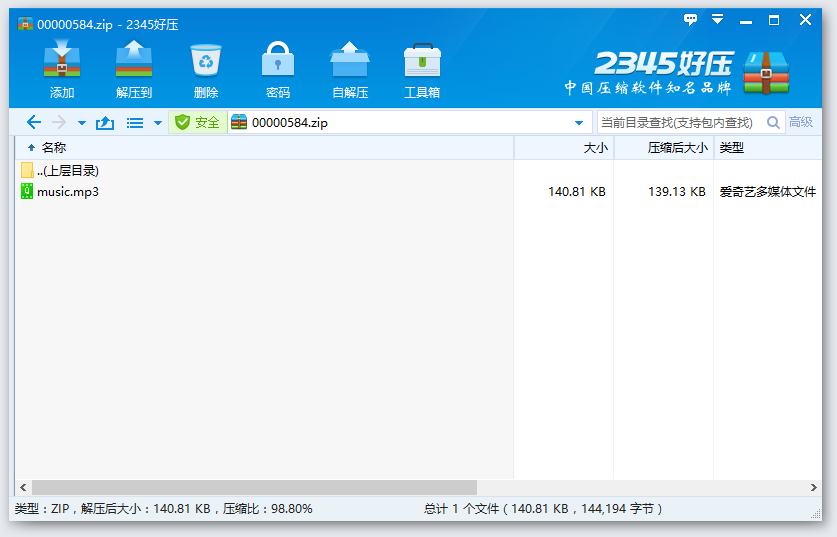Select the ..(上层目录) parent folder row
This screenshot has width=837, height=537.
pyautogui.click(x=60, y=170)
